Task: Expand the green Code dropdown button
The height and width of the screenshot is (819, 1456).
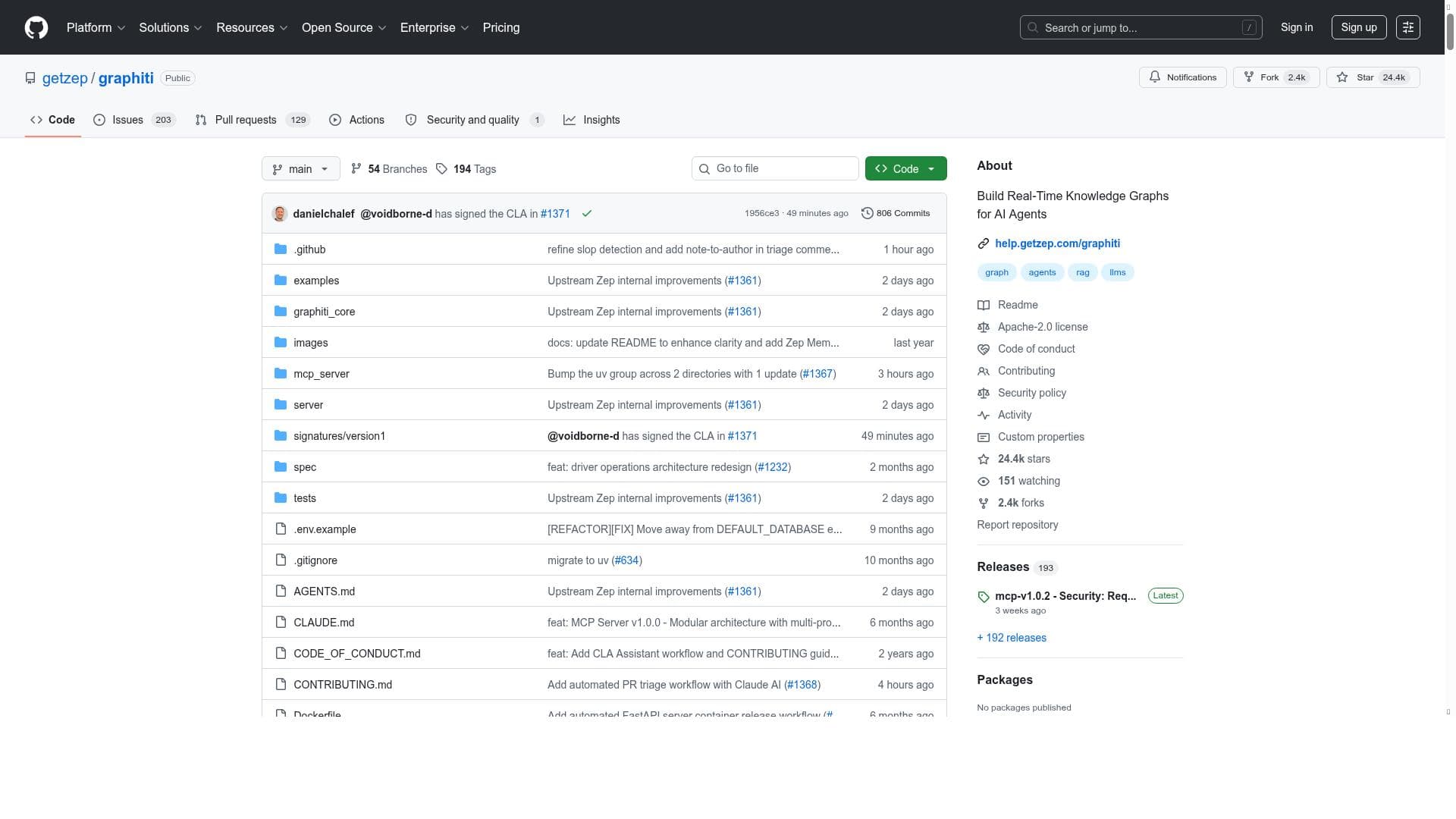Action: tap(905, 169)
